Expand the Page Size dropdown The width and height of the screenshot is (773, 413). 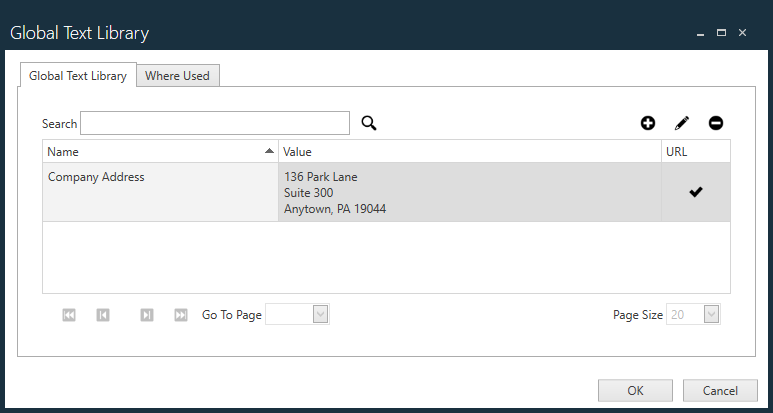tap(711, 315)
